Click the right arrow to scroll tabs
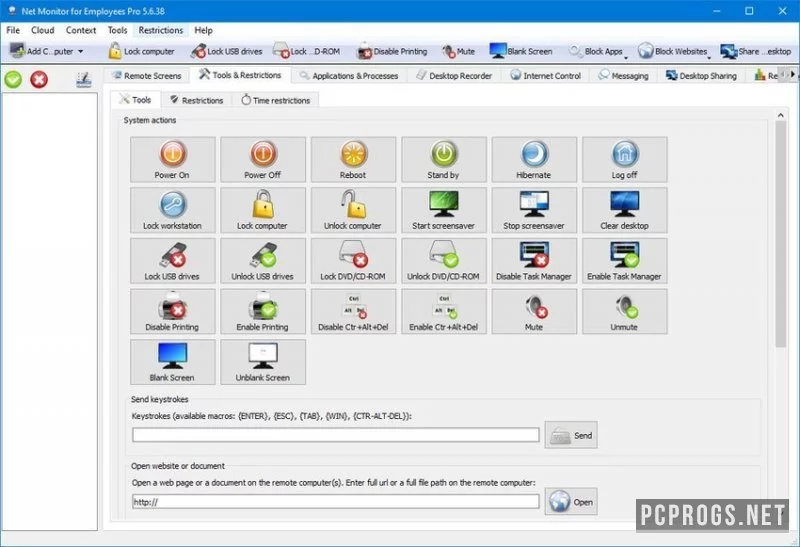This screenshot has width=800, height=547. [x=792, y=74]
